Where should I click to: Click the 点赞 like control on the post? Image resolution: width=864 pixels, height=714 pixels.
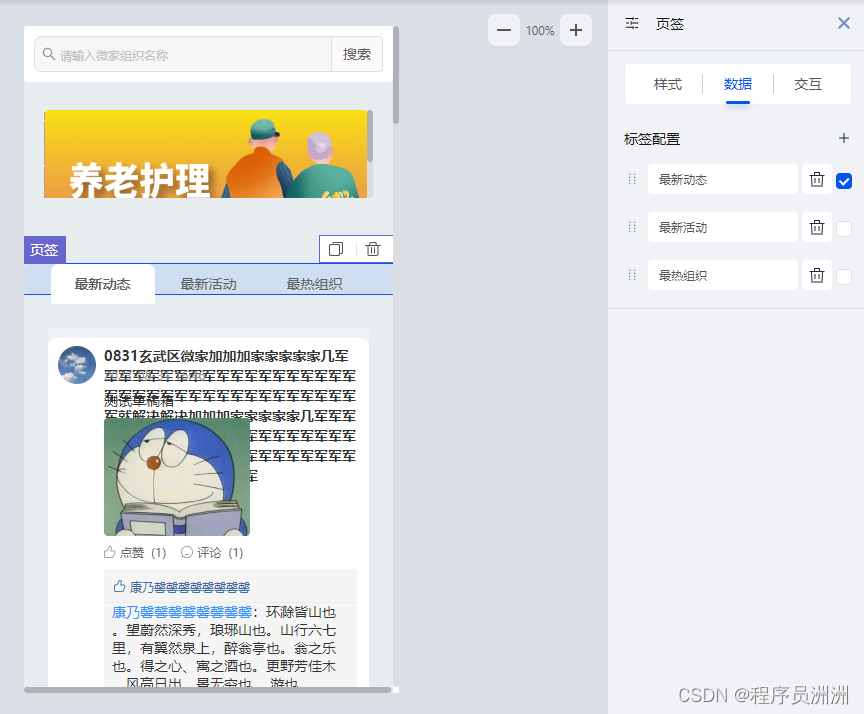(x=128, y=551)
